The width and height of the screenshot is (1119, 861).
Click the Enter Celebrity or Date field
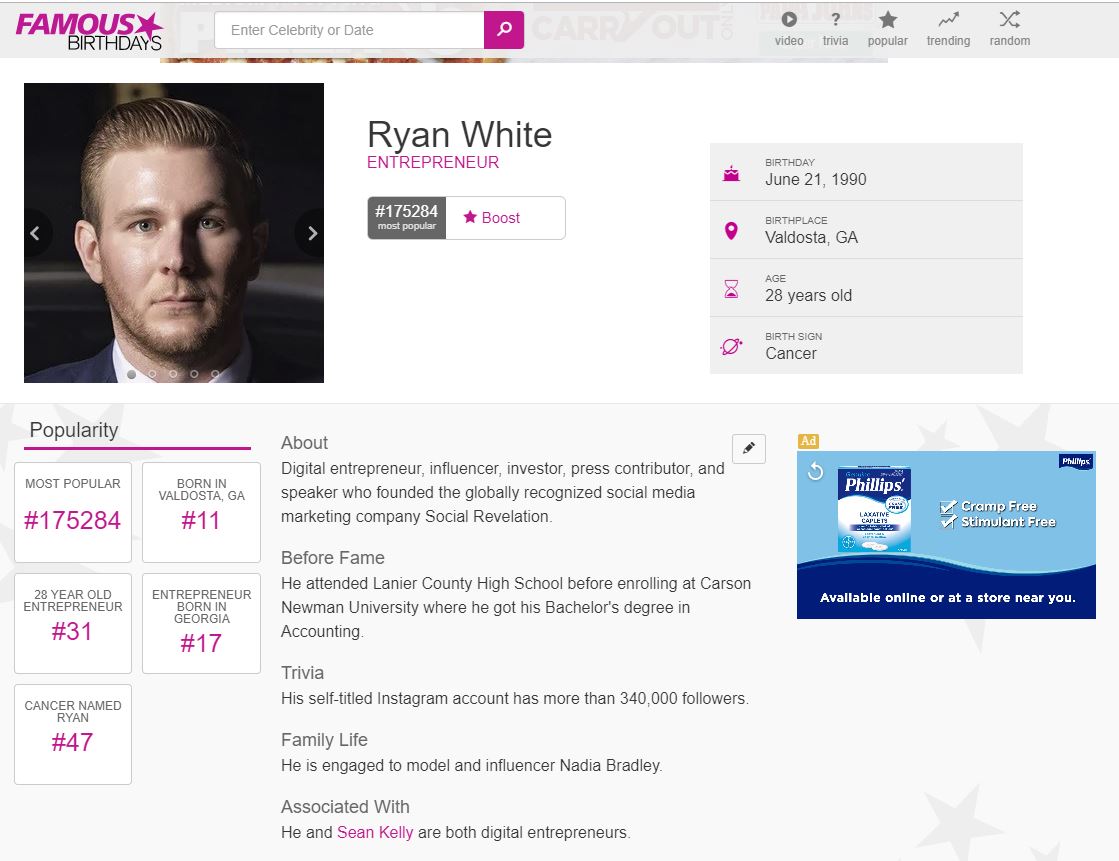click(x=349, y=30)
